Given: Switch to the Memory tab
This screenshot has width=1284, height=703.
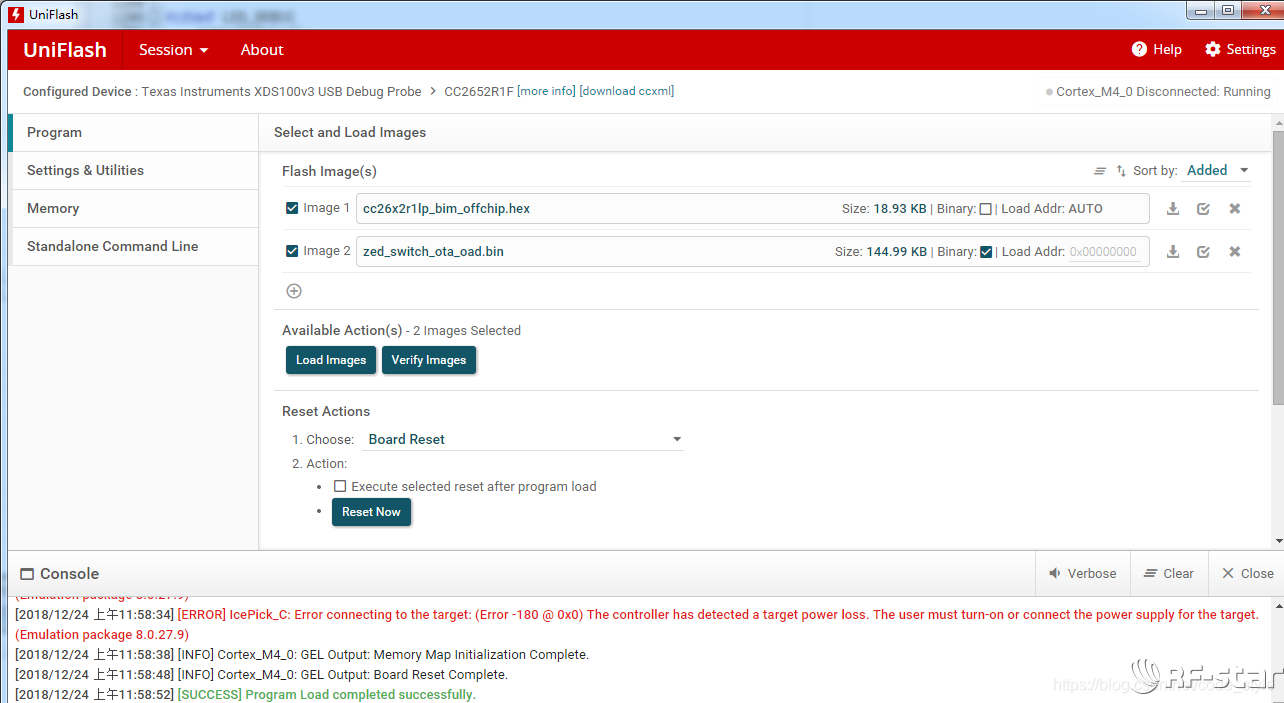Looking at the screenshot, I should (x=53, y=208).
